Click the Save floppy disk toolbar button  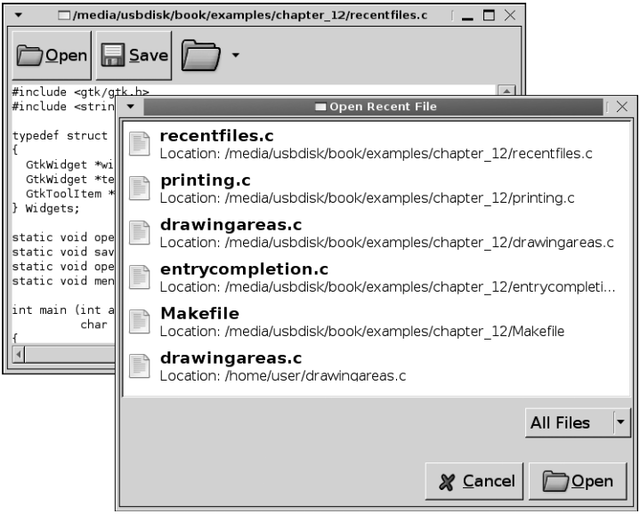coord(133,56)
